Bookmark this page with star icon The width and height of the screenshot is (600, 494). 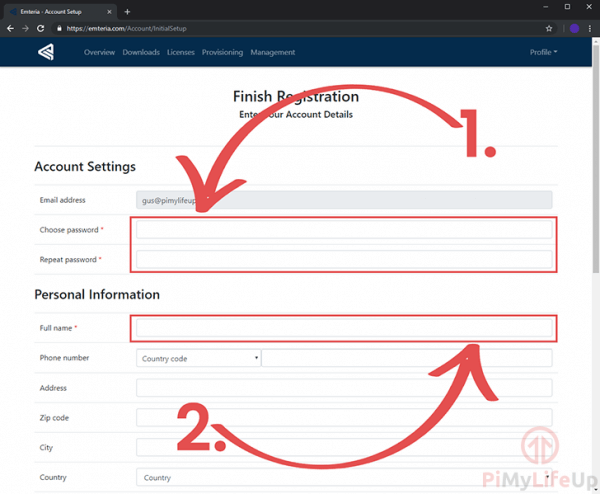click(x=549, y=28)
